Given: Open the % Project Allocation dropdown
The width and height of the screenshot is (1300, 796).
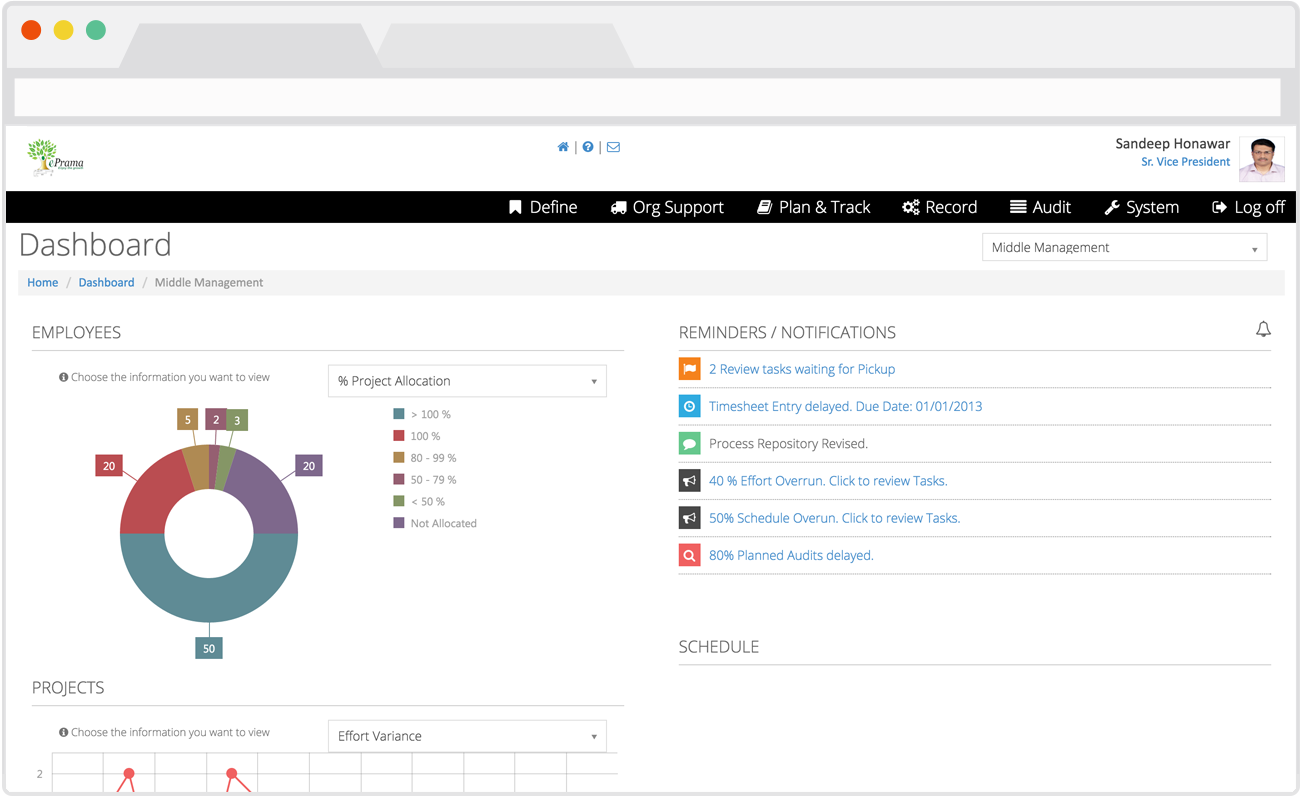Looking at the screenshot, I should (467, 381).
